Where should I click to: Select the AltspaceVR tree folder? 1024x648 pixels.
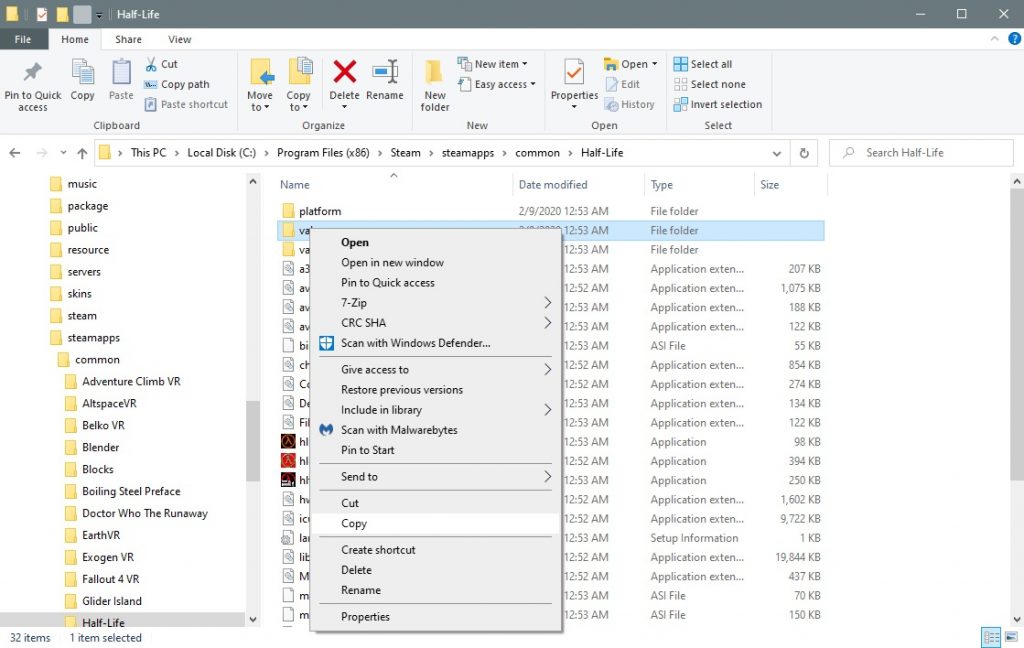tap(109, 404)
